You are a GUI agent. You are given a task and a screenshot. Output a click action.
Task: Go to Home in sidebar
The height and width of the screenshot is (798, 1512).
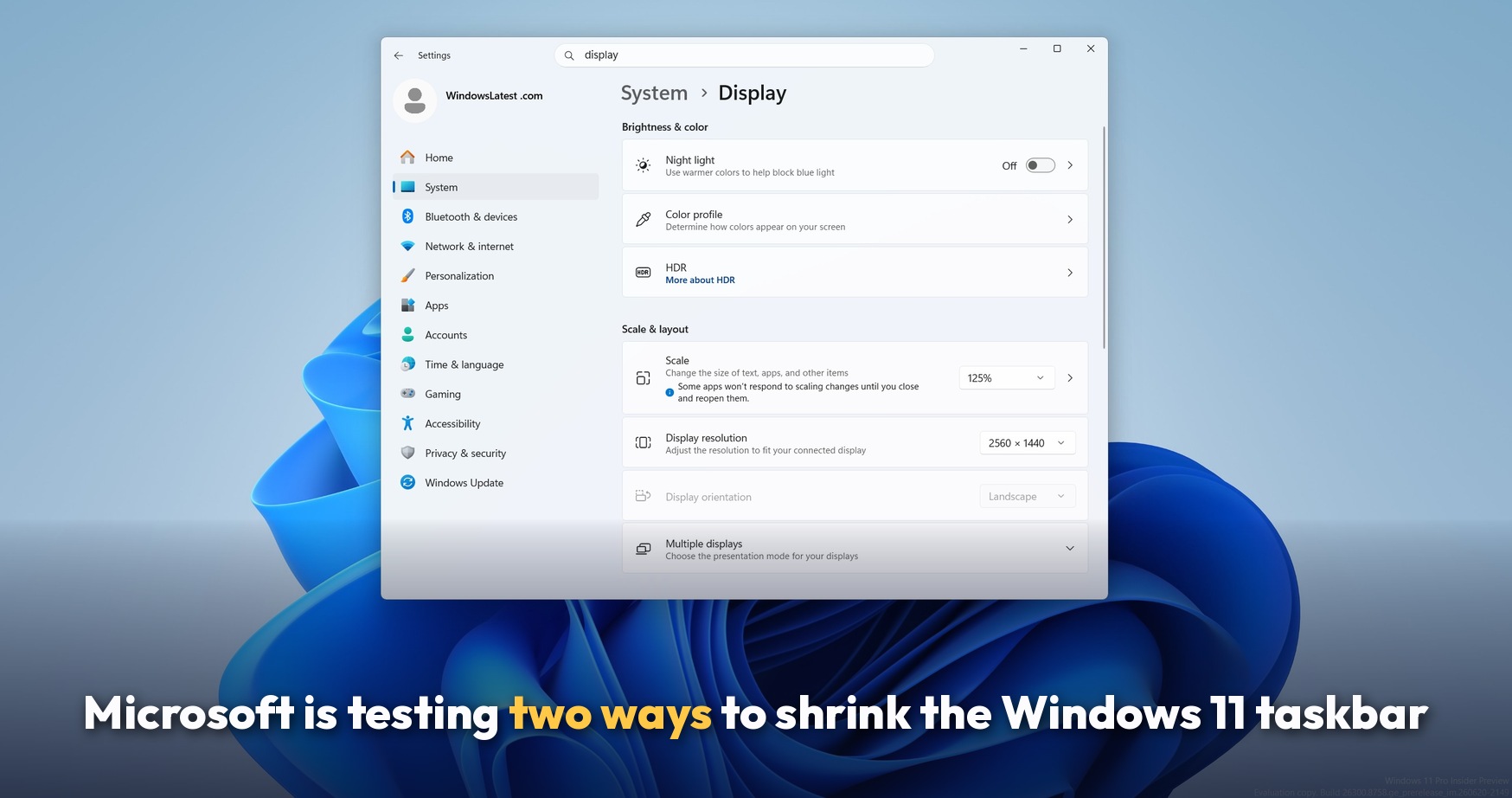(496, 158)
